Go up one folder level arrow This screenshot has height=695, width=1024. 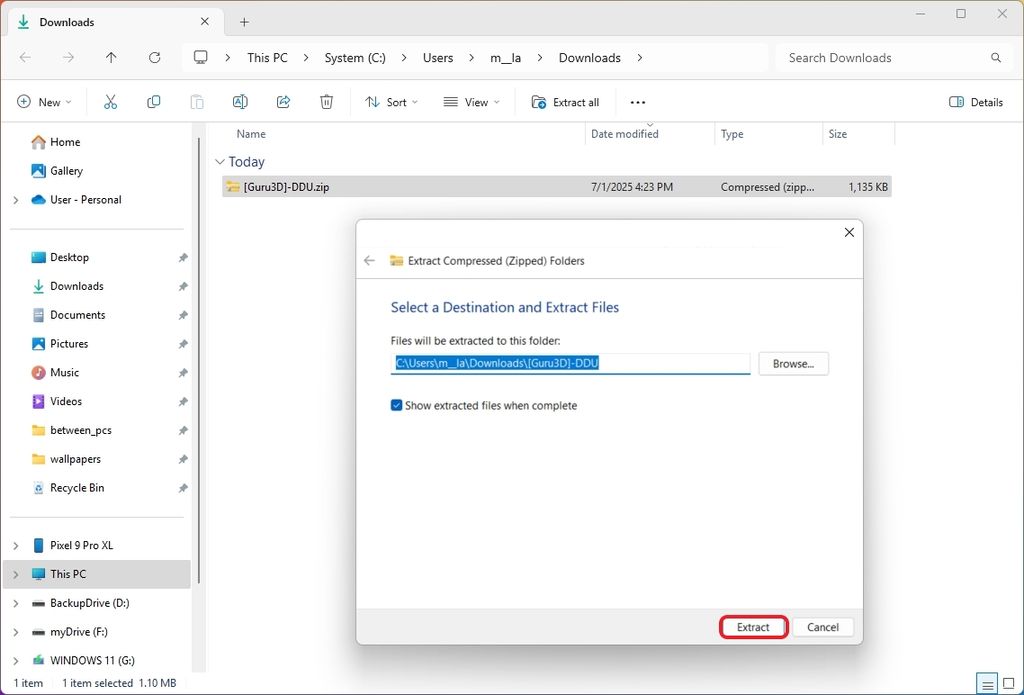pos(111,57)
